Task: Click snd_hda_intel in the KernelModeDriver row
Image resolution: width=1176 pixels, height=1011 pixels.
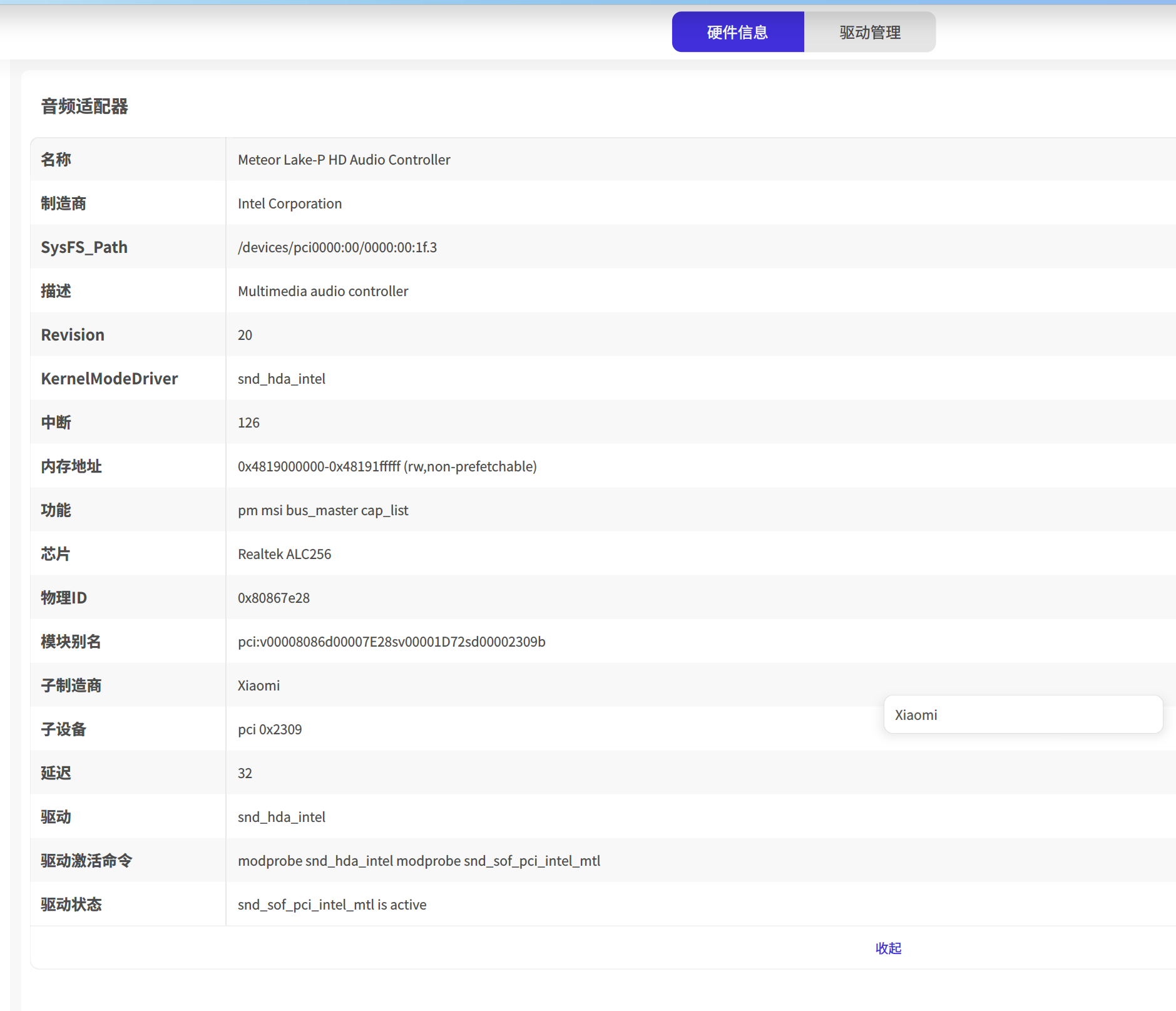Action: (x=282, y=379)
